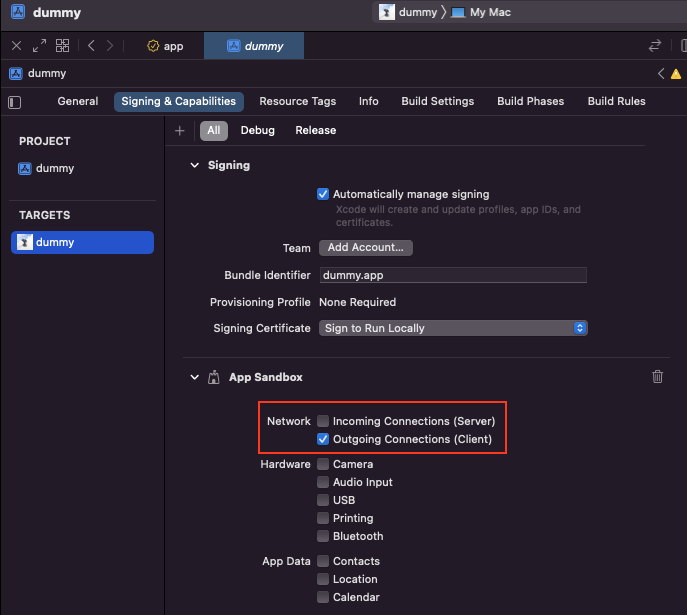Select dummy target under TARGETS

(x=82, y=242)
